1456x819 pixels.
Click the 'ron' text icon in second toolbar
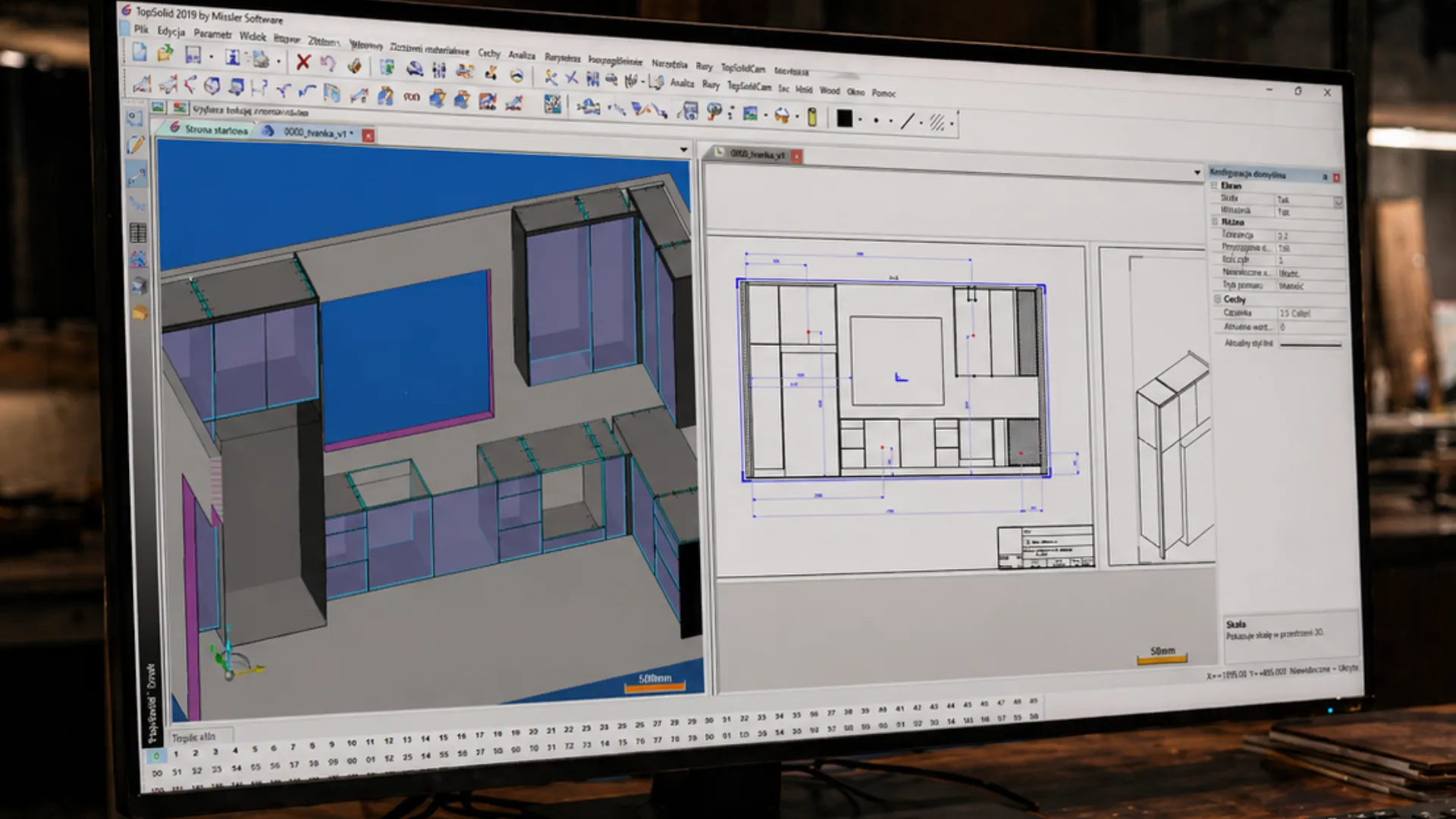pos(411,96)
